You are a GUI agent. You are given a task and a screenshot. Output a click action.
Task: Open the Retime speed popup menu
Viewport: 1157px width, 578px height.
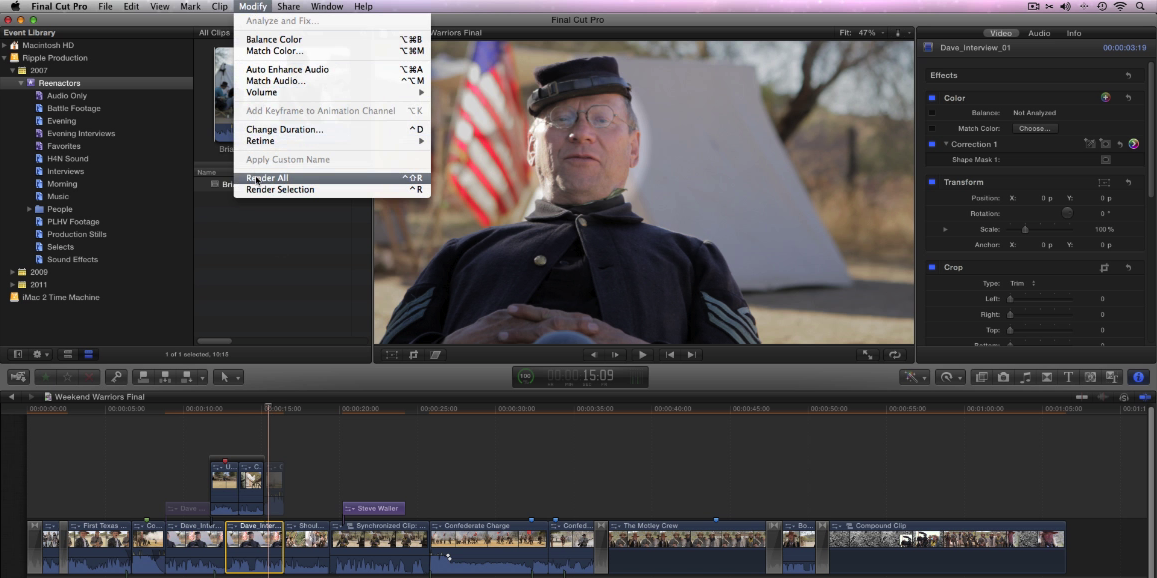point(949,376)
